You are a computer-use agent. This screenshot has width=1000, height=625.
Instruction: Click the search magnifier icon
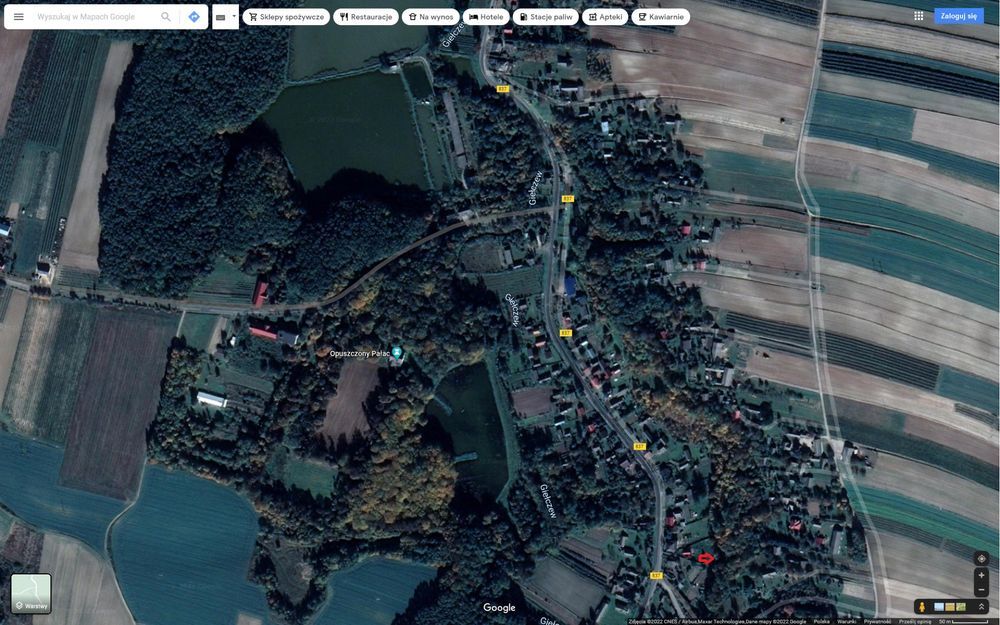point(166,17)
